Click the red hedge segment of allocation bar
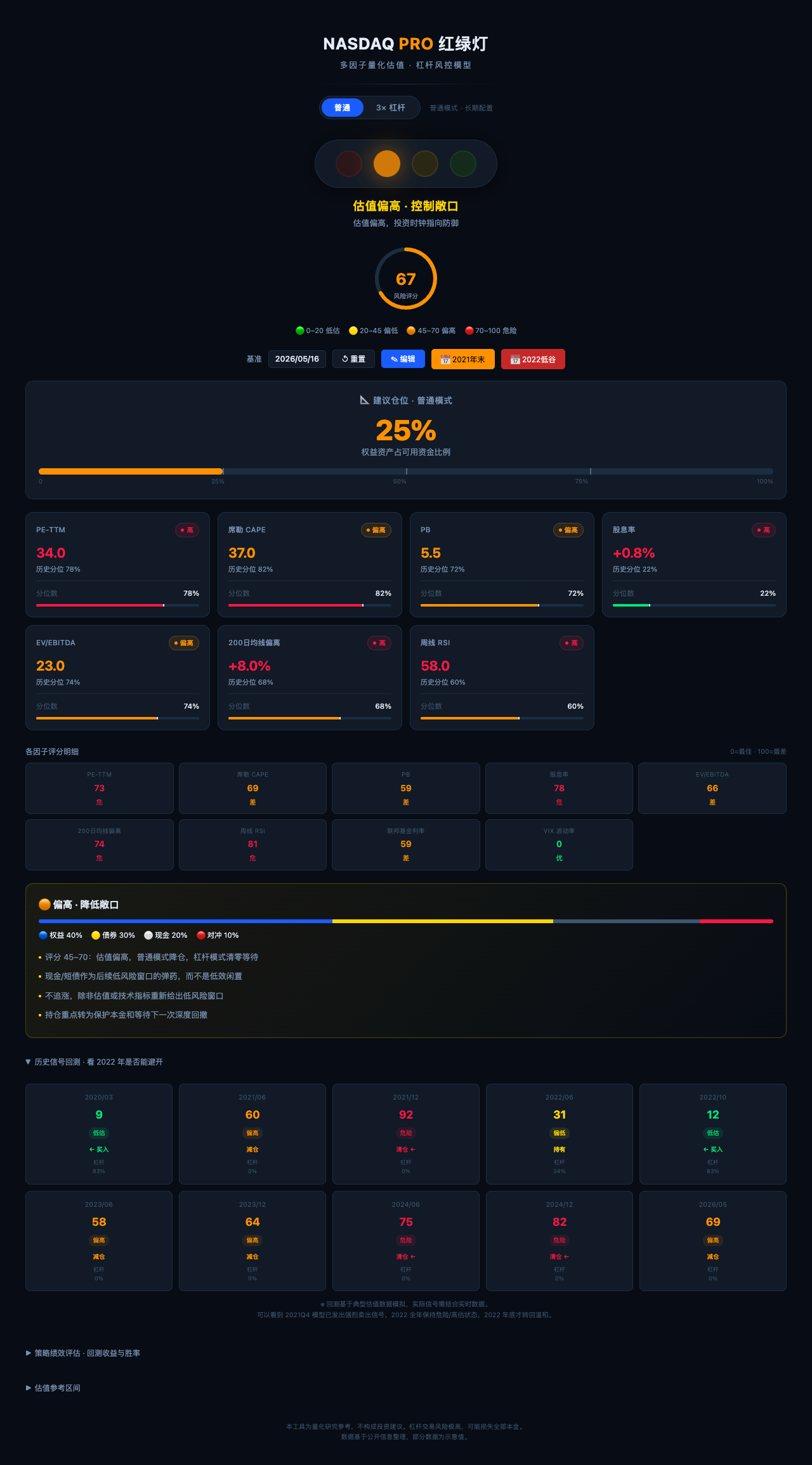 [737, 921]
